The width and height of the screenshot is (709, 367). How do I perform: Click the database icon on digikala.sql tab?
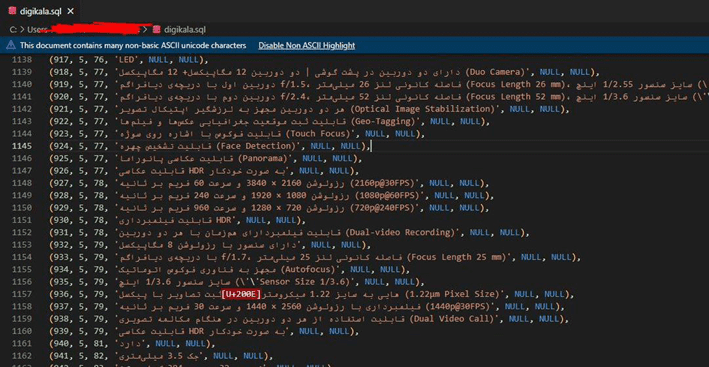(12, 12)
